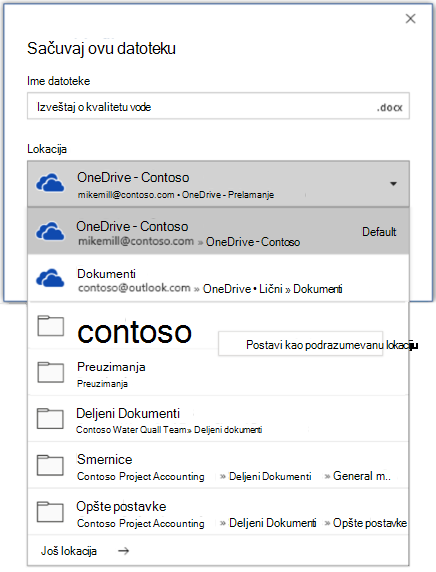Click folder icon next to Smernice
This screenshot has height=572, width=436.
[50, 465]
